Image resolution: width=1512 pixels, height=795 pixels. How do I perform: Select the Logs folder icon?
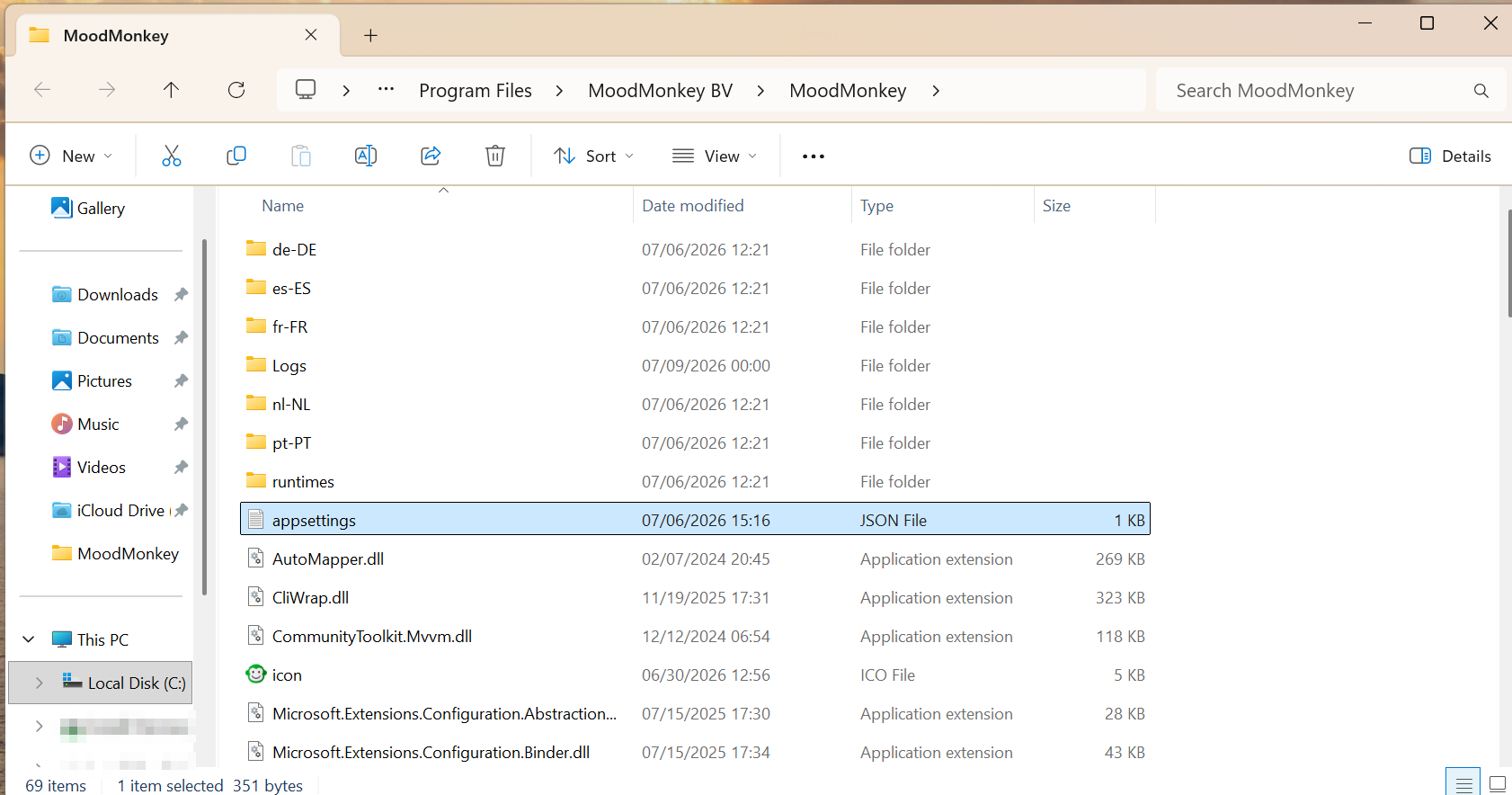256,364
